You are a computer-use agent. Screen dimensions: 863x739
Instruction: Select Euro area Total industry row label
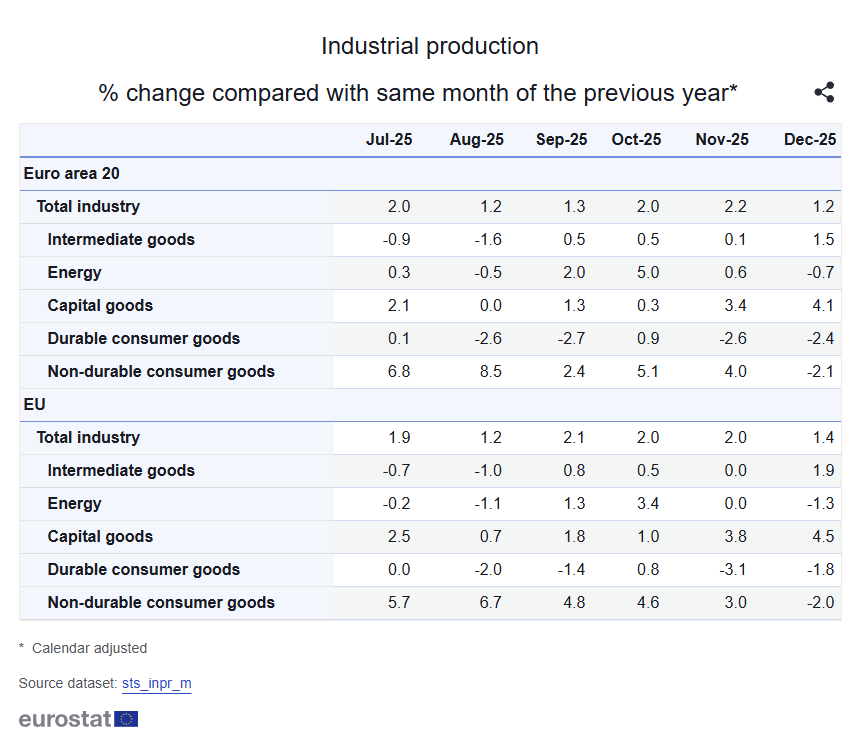[88, 206]
